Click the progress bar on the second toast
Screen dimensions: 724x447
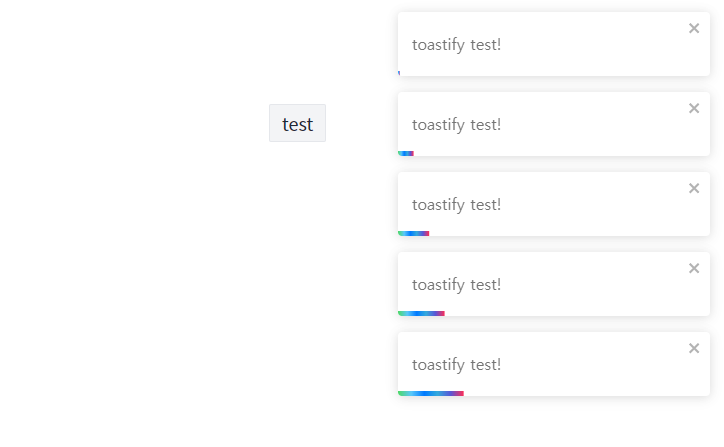(405, 153)
